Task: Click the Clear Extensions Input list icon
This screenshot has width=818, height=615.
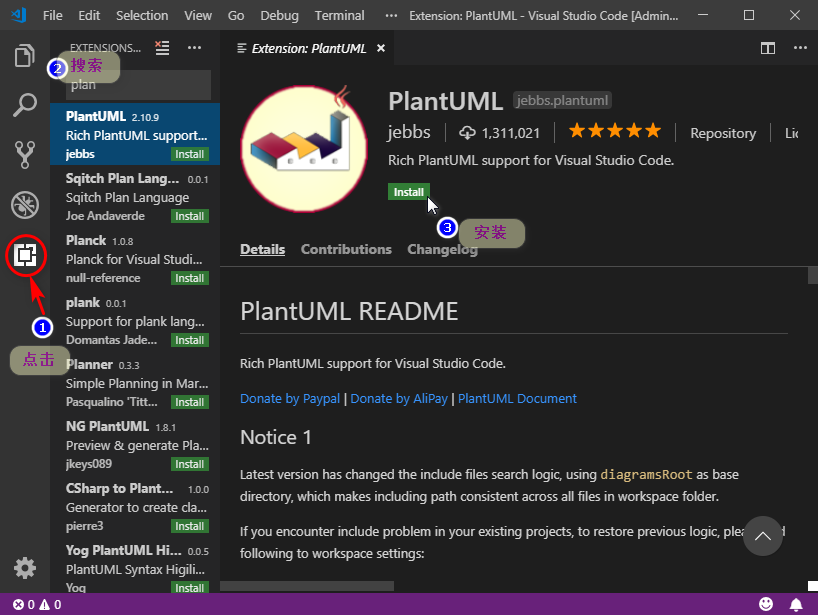Action: pos(162,48)
